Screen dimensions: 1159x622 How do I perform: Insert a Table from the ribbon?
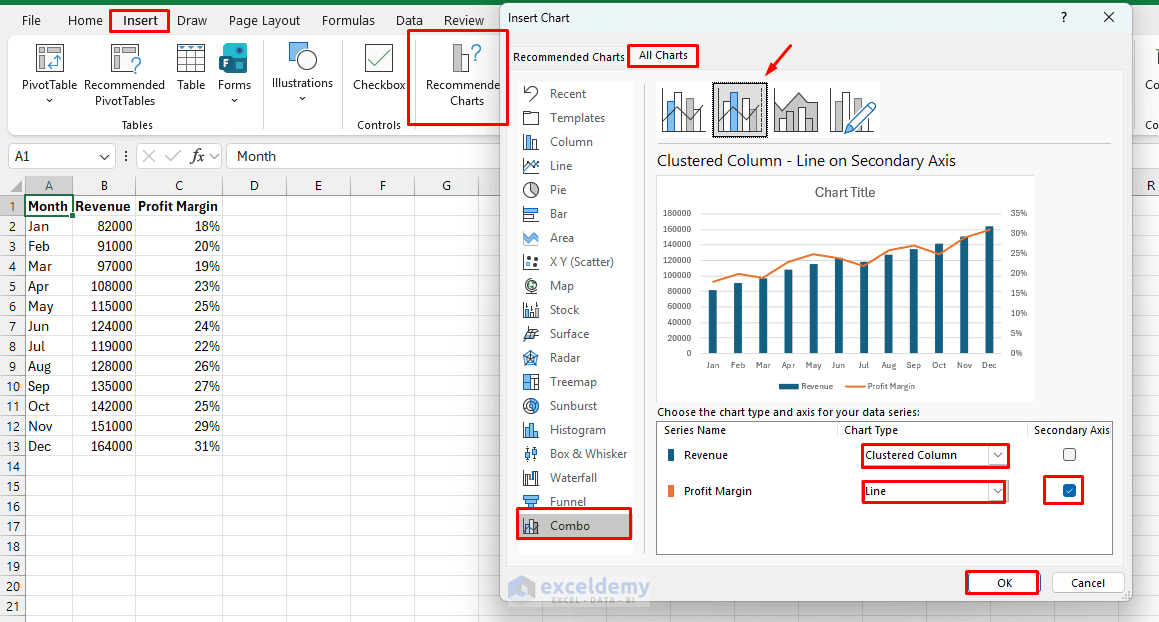coord(191,67)
